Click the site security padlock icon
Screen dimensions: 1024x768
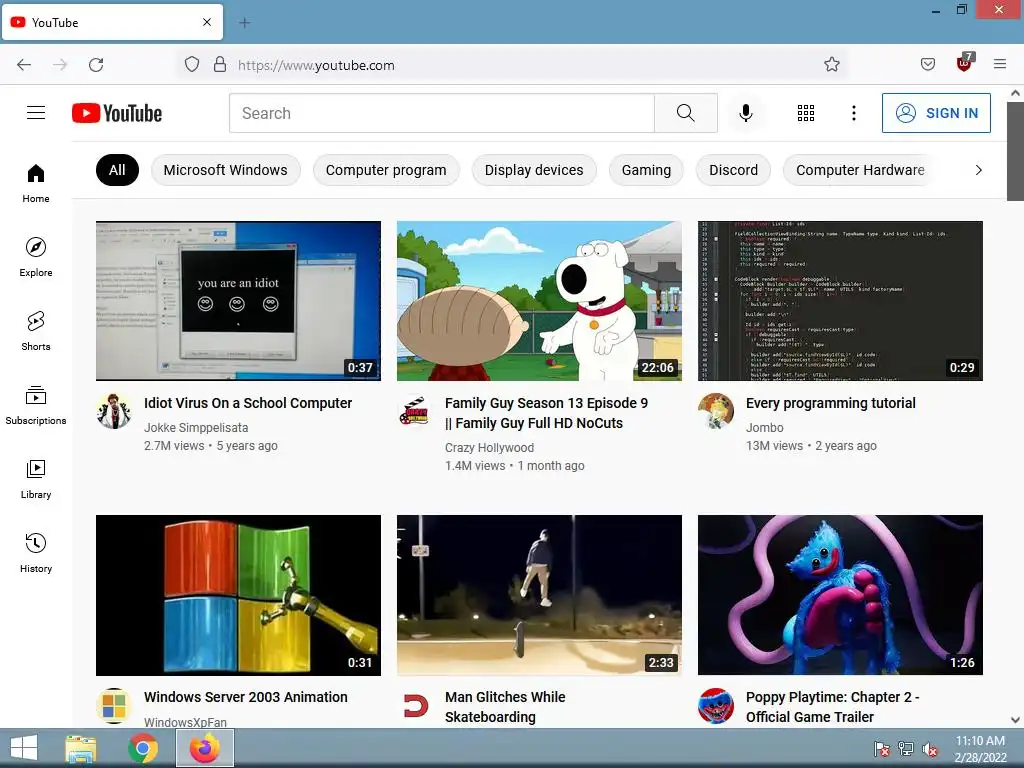tap(220, 64)
